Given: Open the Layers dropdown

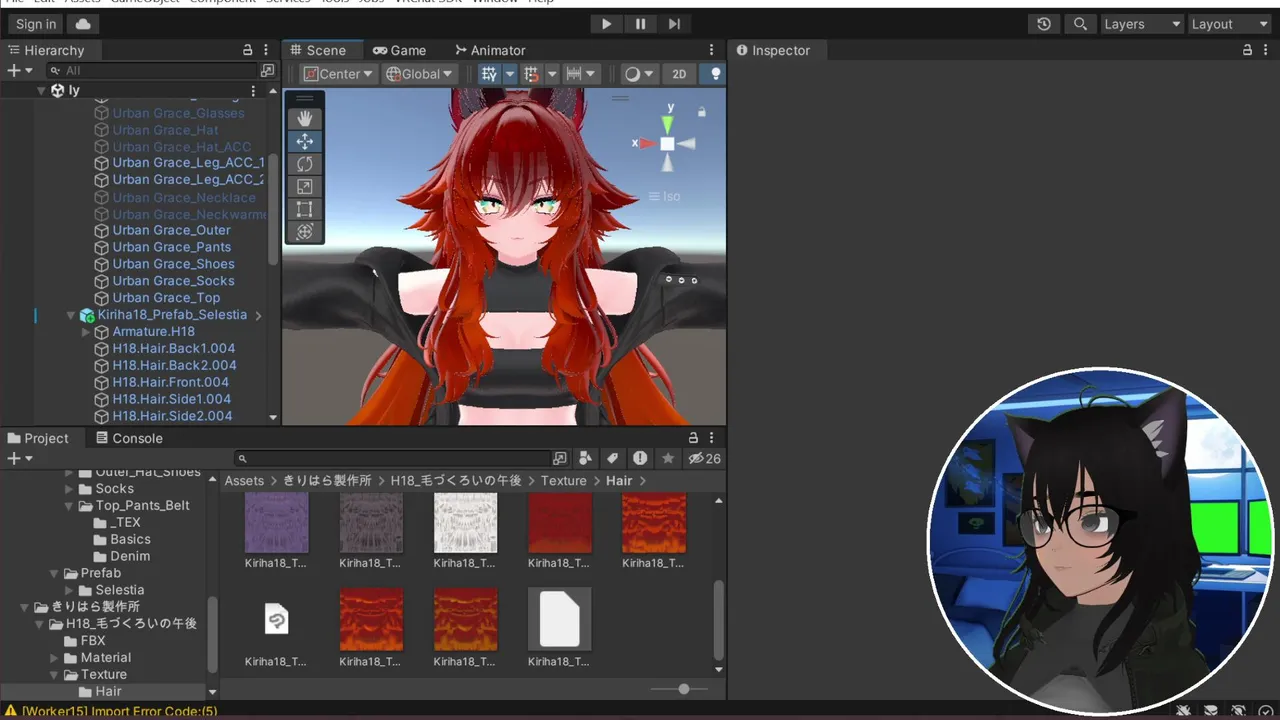Looking at the screenshot, I should (1141, 24).
